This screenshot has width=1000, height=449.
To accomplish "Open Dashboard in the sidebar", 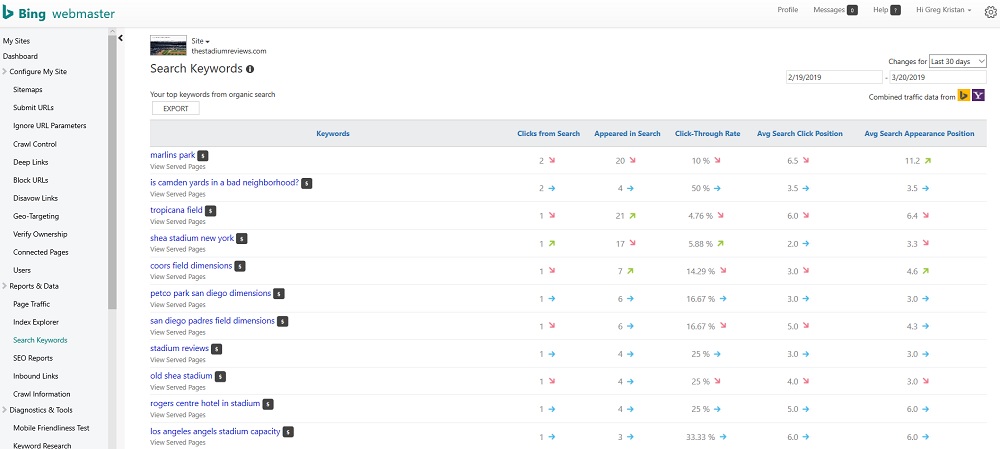I will point(20,56).
